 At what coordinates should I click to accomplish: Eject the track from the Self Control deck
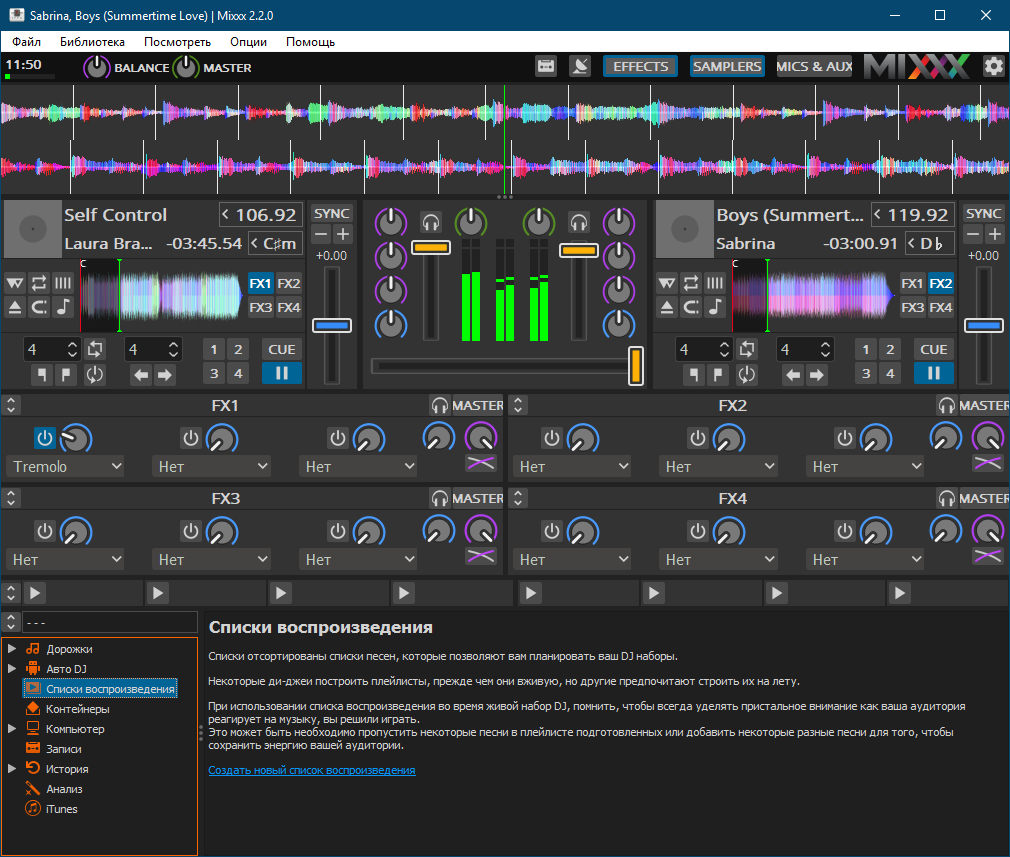coord(15,307)
